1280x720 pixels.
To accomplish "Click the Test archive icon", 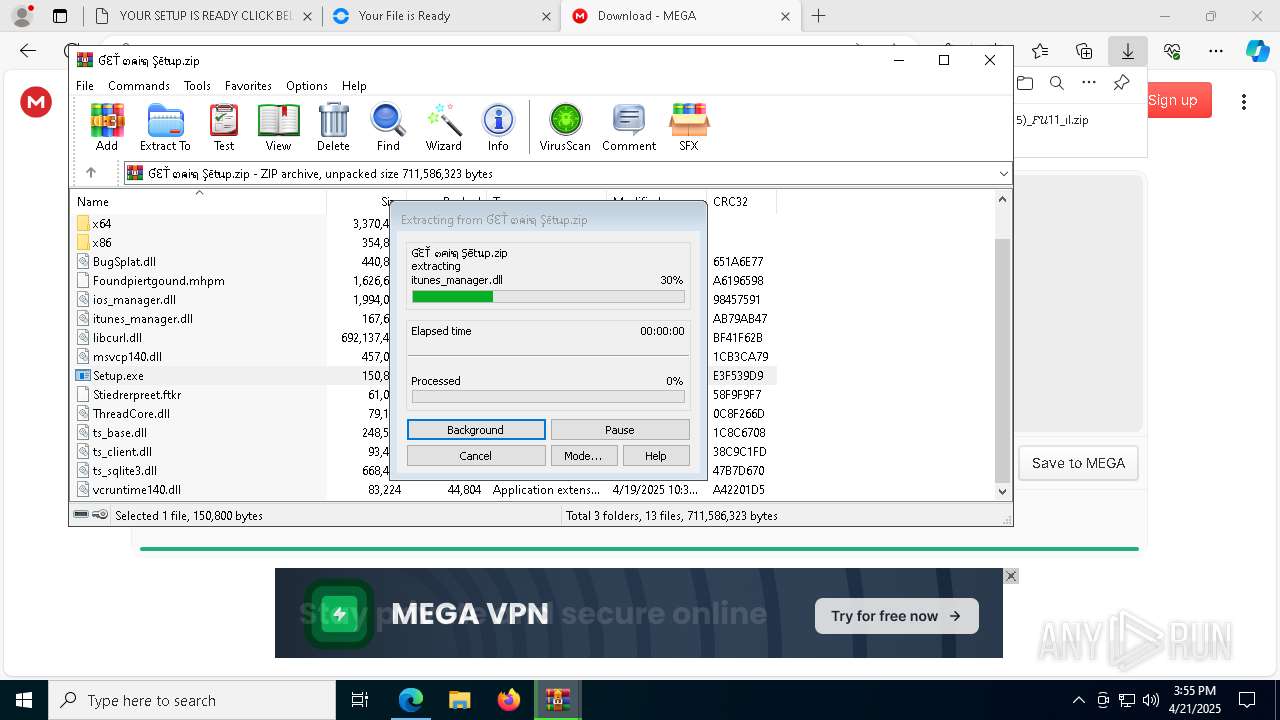I will pyautogui.click(x=224, y=127).
